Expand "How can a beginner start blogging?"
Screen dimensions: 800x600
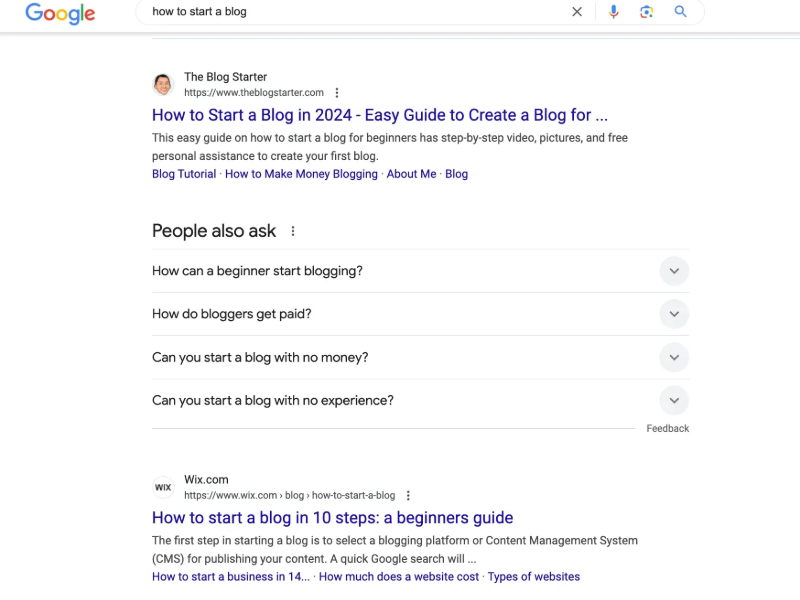[674, 271]
